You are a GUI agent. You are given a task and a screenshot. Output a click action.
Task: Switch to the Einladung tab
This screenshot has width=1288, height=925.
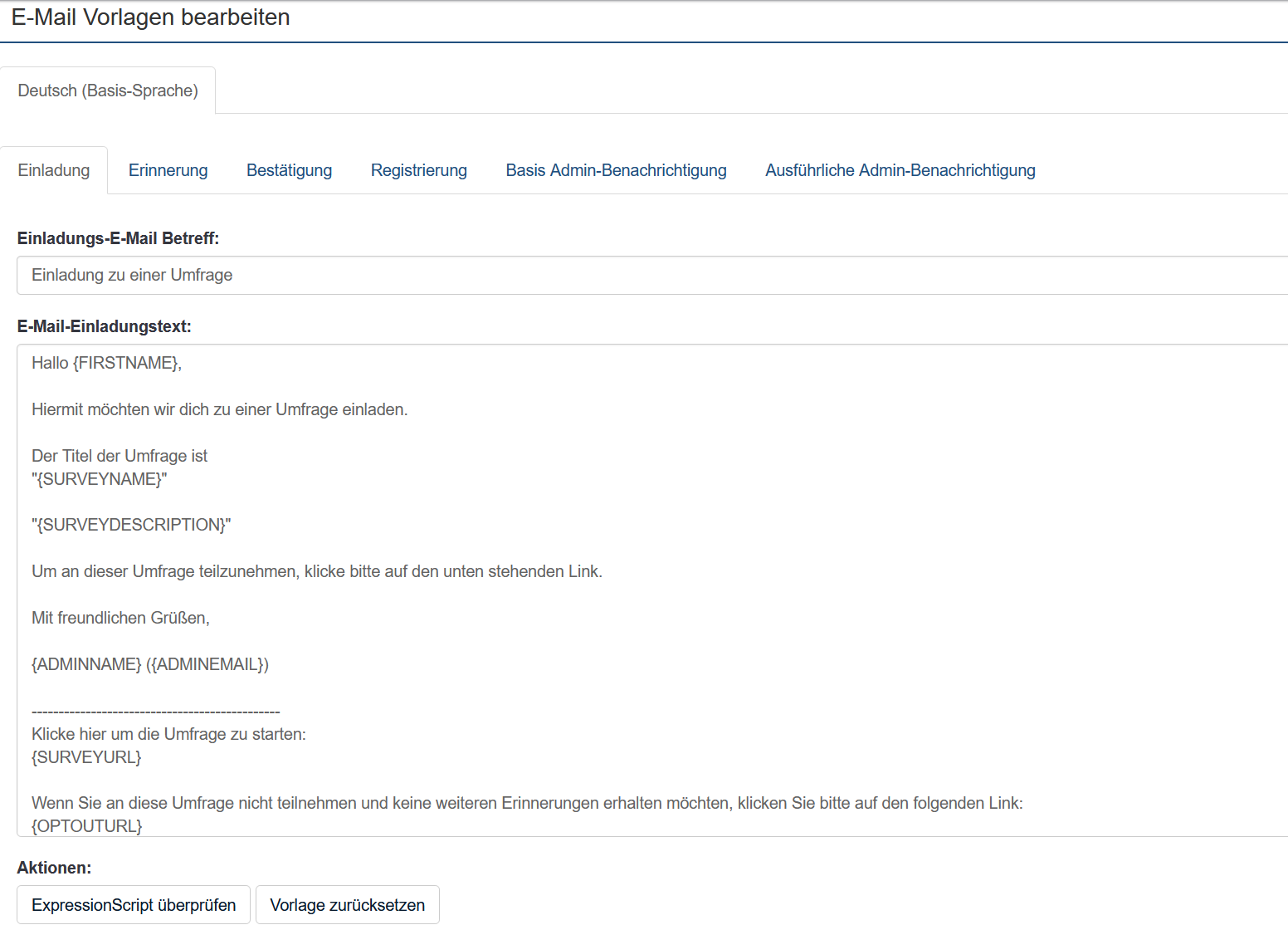tap(54, 170)
